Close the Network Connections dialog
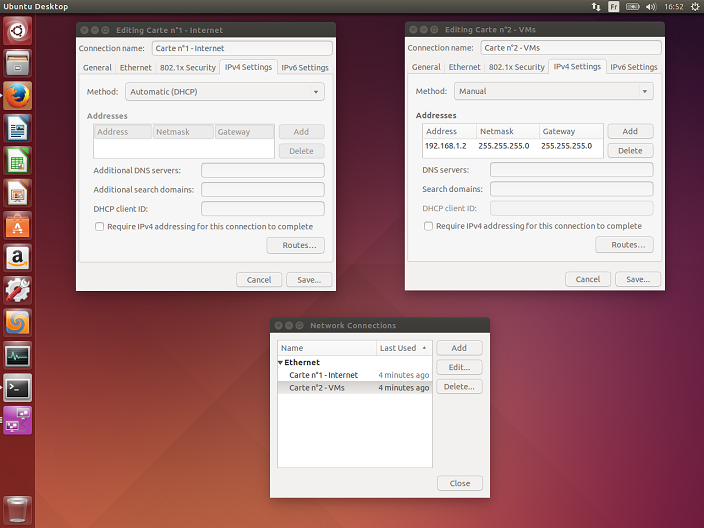704x528 pixels. pyautogui.click(x=460, y=483)
